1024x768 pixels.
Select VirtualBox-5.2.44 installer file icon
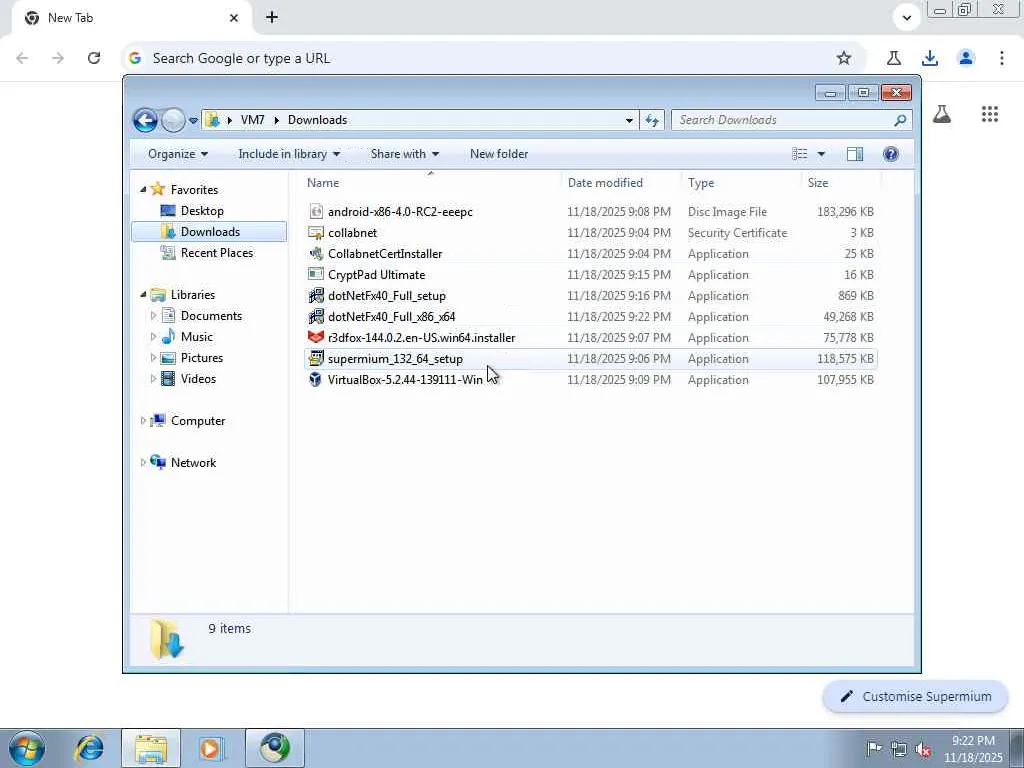point(316,379)
